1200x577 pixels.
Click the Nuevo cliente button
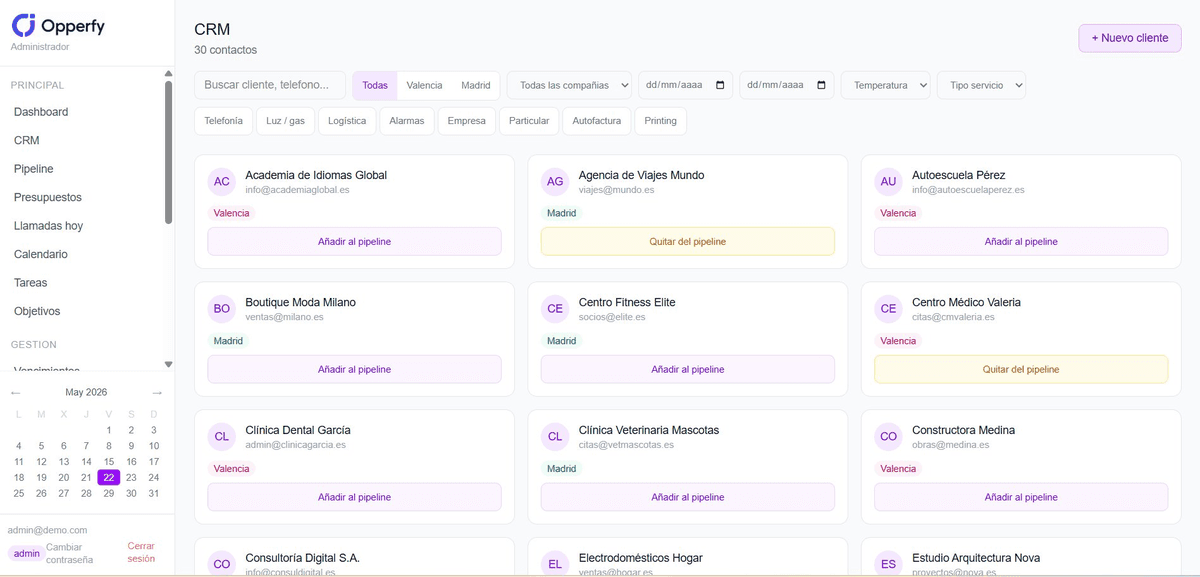1129,38
